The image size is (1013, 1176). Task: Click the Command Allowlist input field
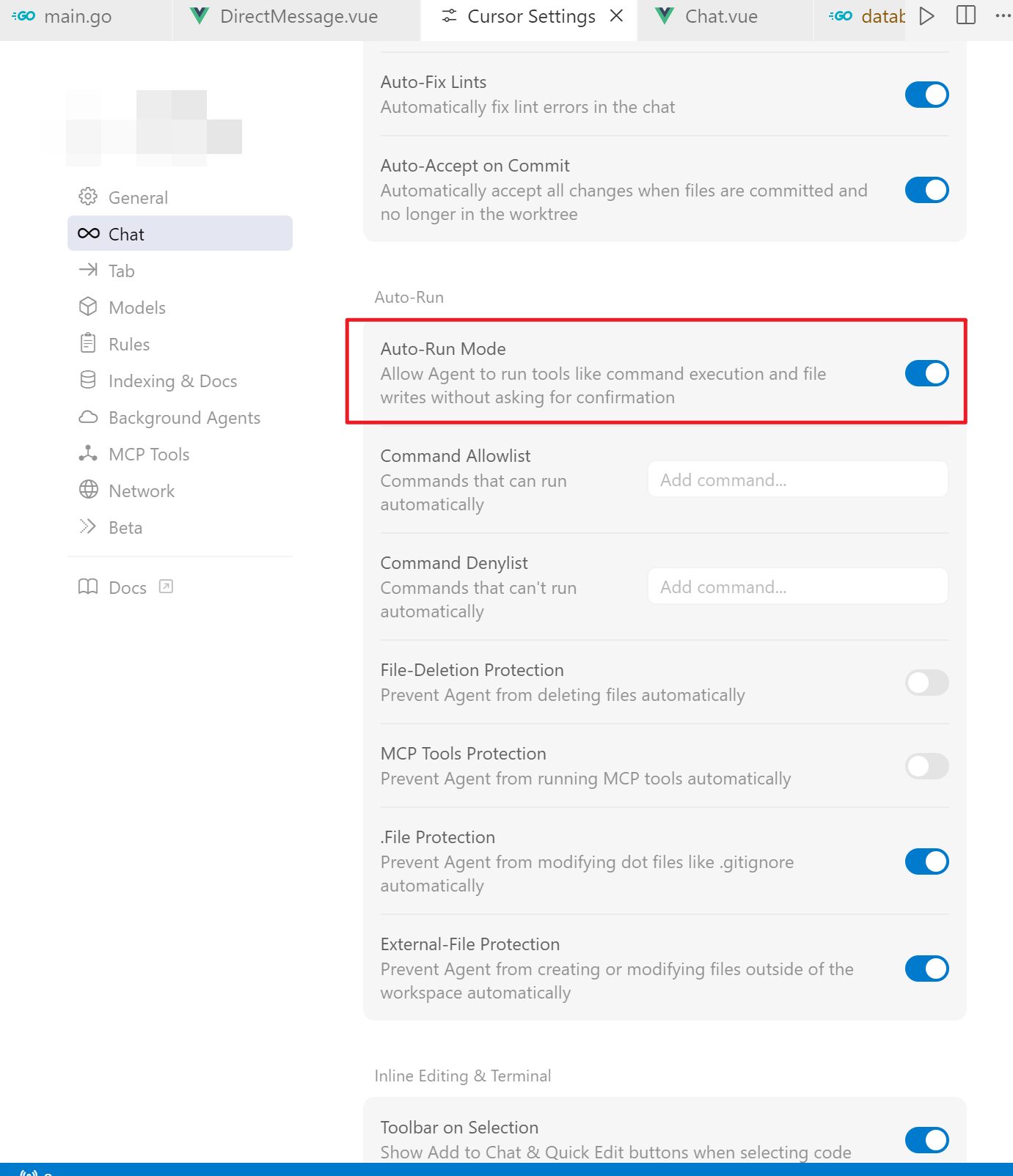coord(798,479)
